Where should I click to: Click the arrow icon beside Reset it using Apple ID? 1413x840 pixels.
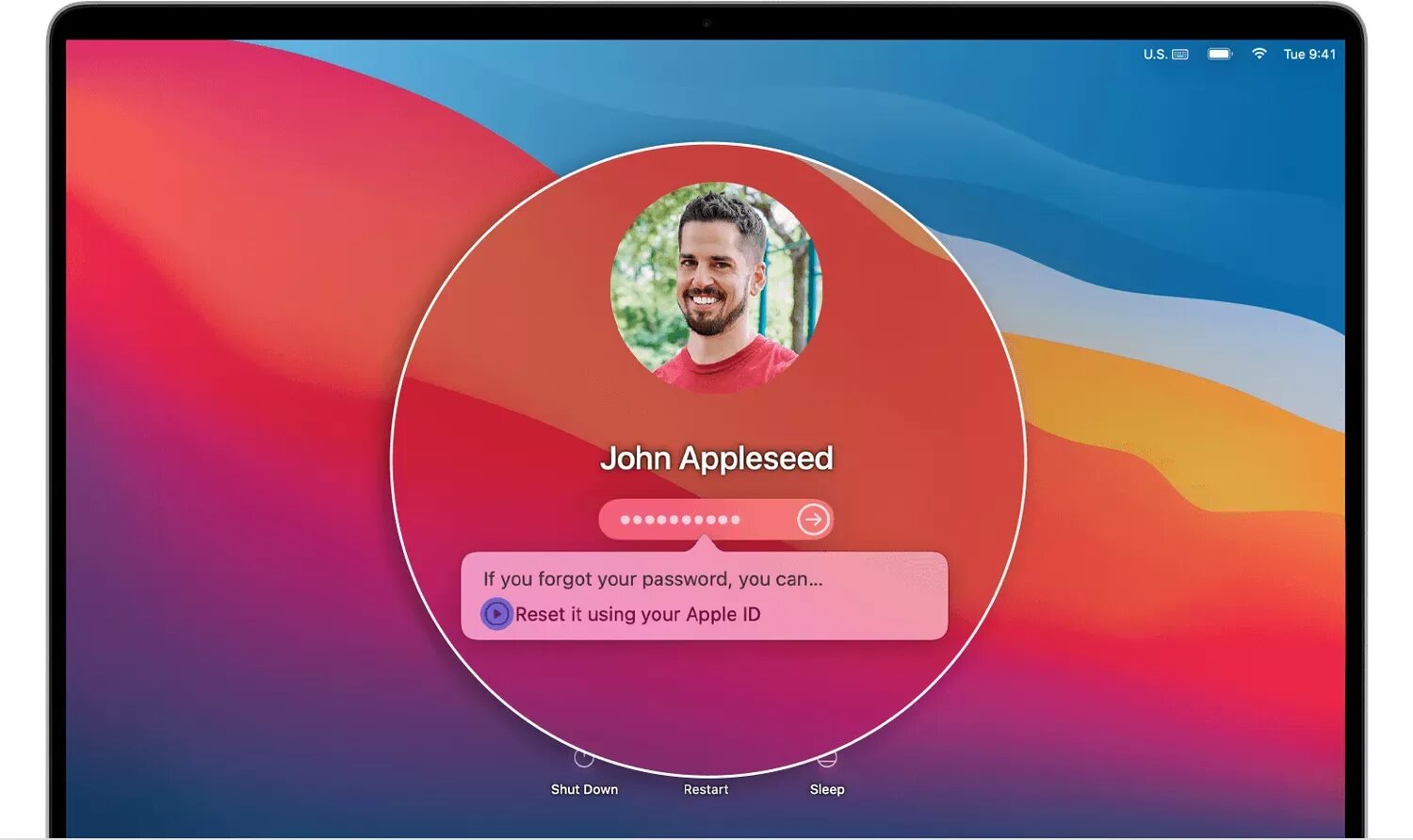[x=496, y=614]
